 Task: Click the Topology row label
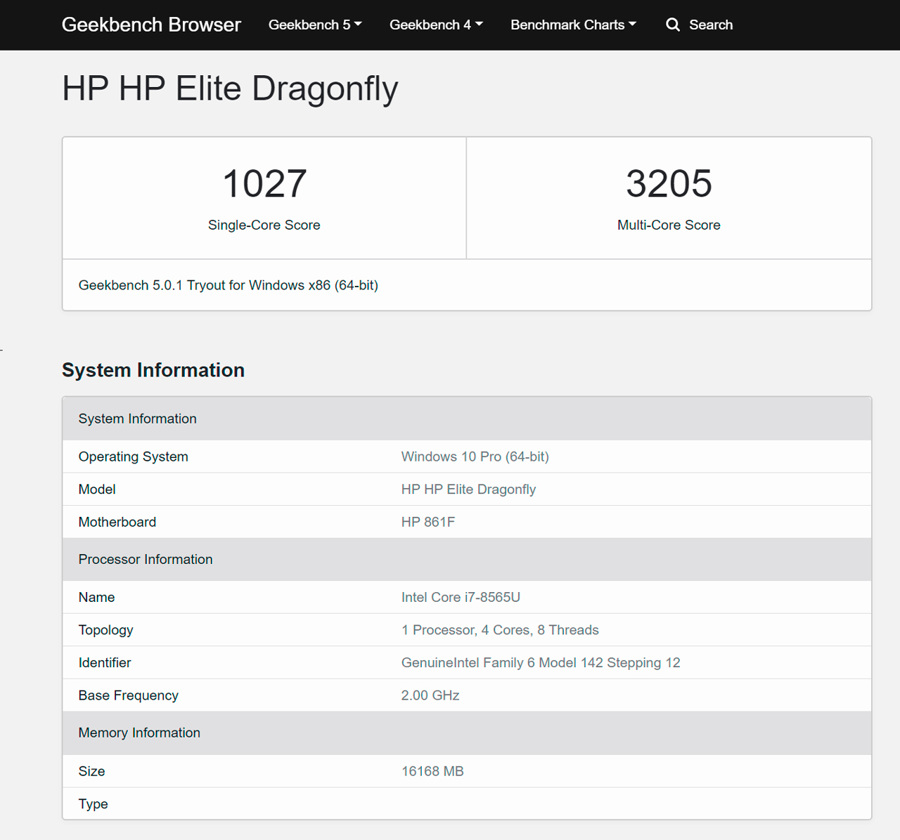pos(106,630)
